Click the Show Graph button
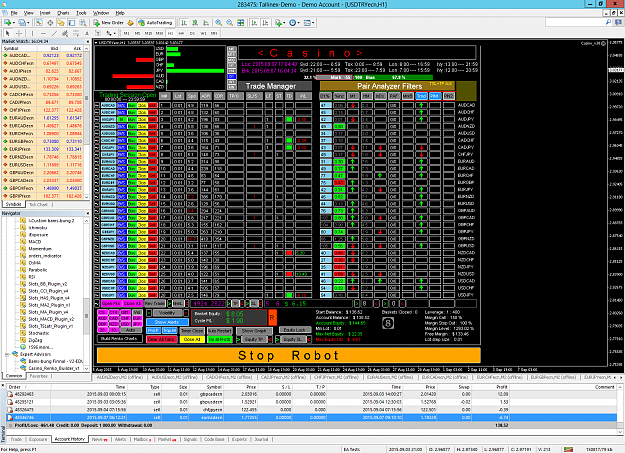The height and width of the screenshot is (453, 625). [x=254, y=331]
